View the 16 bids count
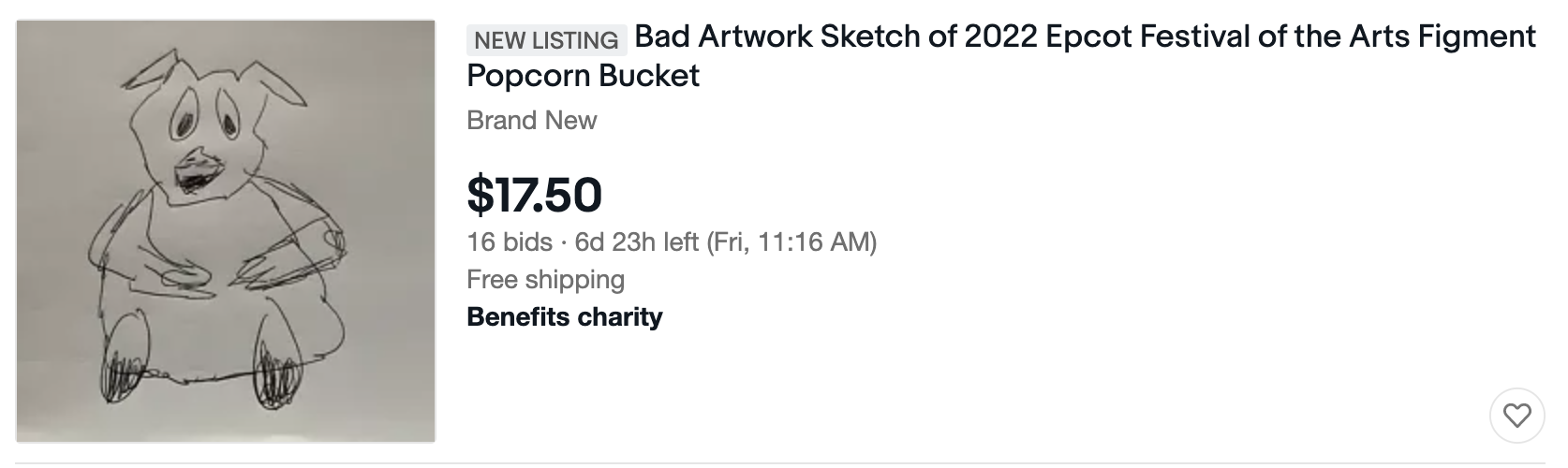The width and height of the screenshot is (1568, 468). [510, 242]
